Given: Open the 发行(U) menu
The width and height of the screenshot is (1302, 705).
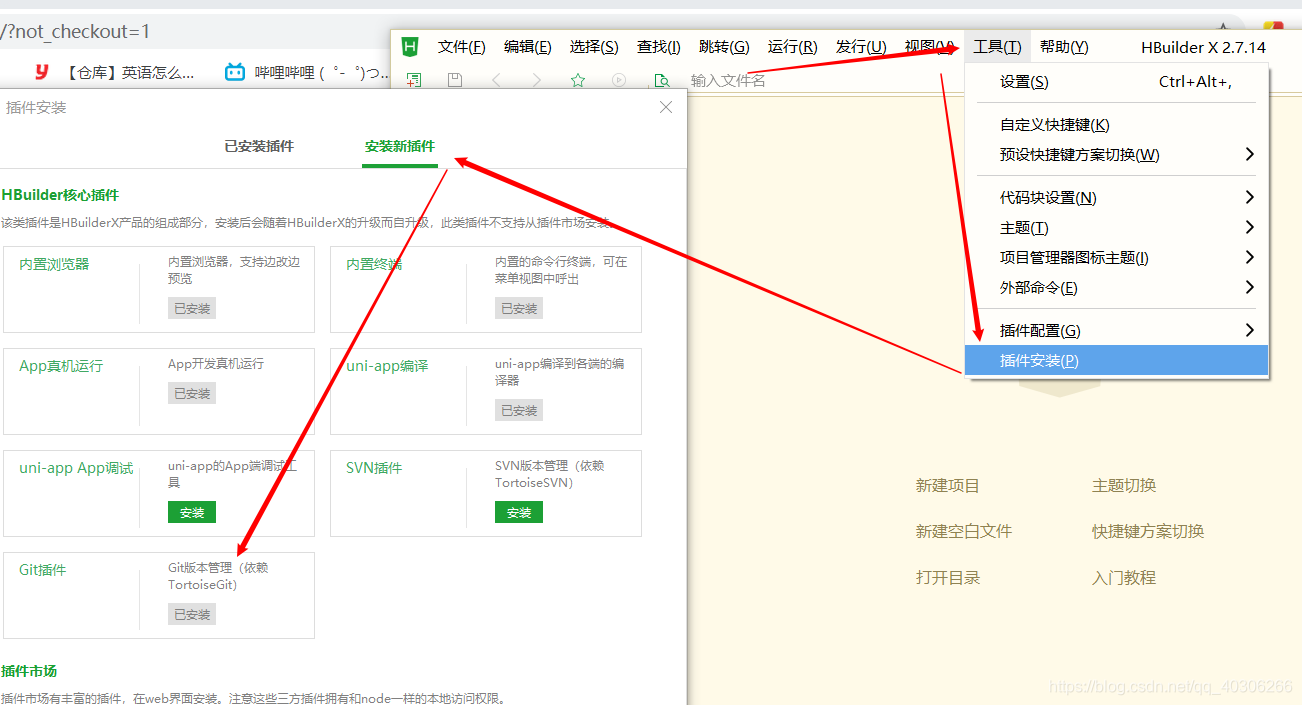Looking at the screenshot, I should point(861,47).
